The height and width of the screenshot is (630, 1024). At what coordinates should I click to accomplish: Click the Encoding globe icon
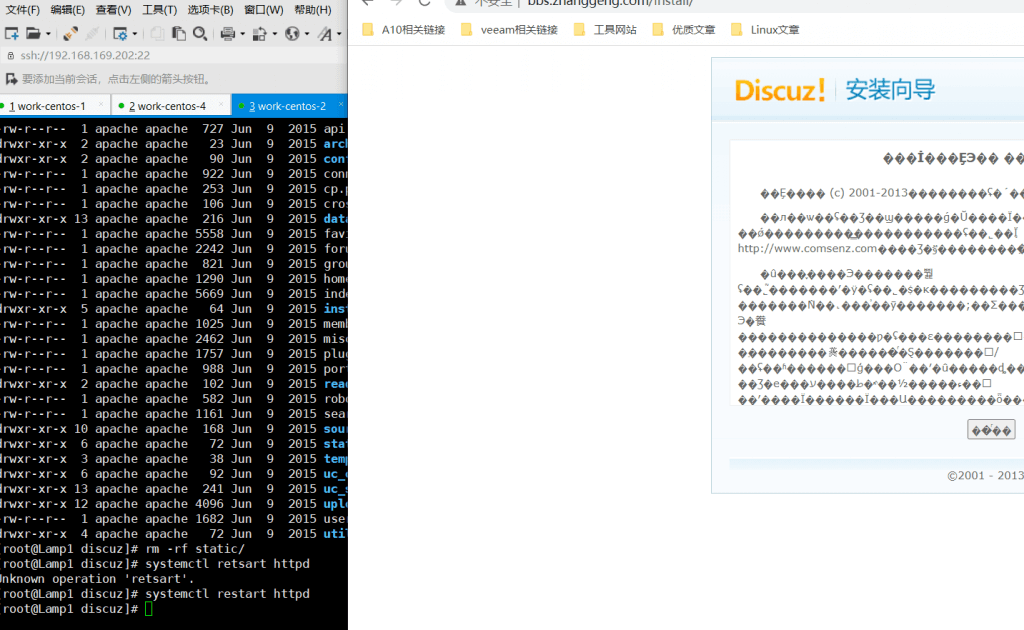(292, 33)
